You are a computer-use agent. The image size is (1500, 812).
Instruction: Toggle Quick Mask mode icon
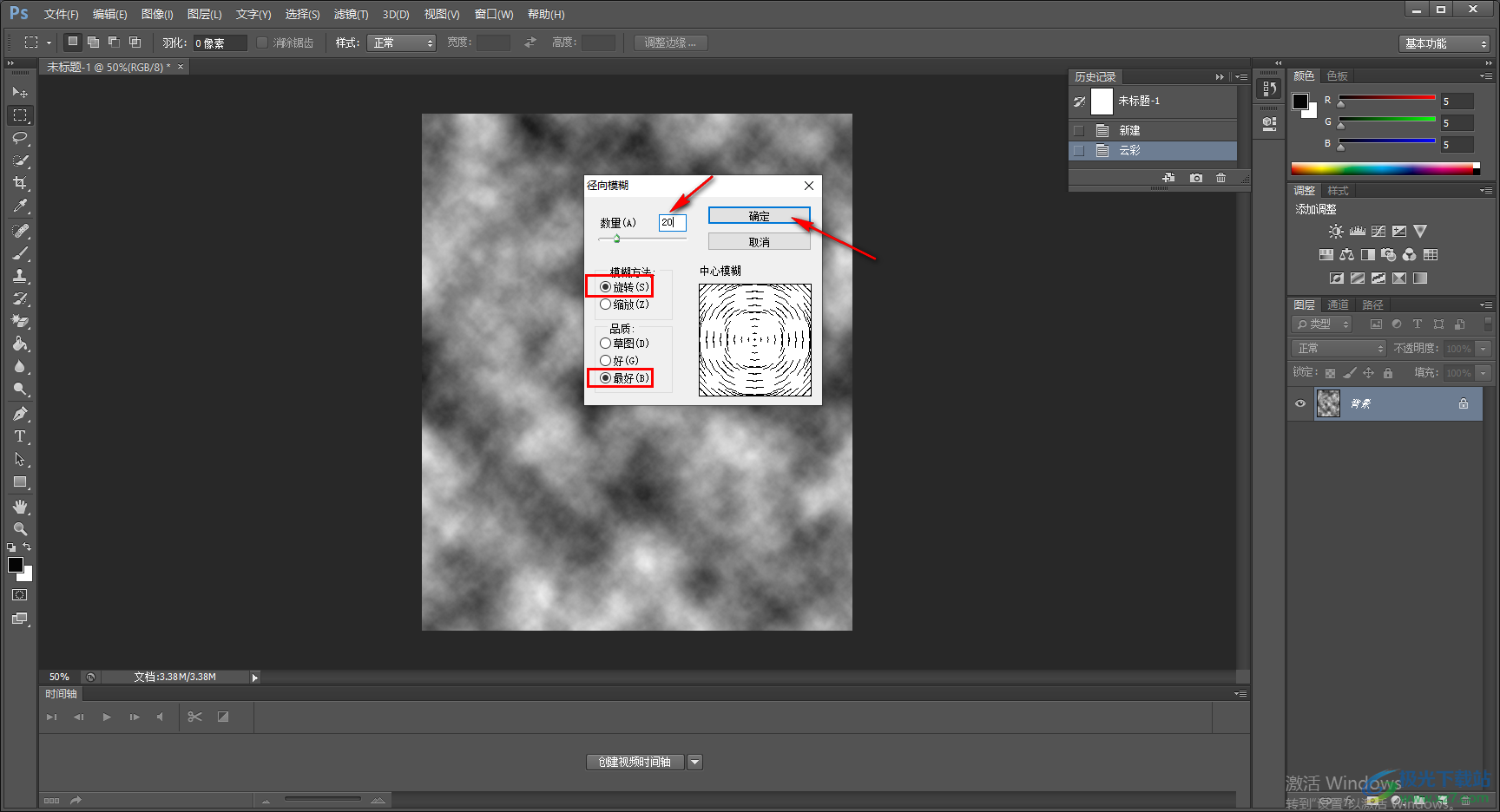click(20, 595)
